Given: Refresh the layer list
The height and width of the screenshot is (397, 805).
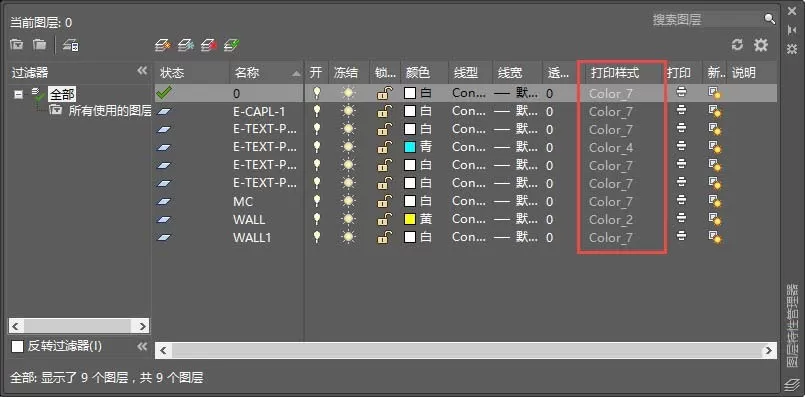Looking at the screenshot, I should (737, 45).
